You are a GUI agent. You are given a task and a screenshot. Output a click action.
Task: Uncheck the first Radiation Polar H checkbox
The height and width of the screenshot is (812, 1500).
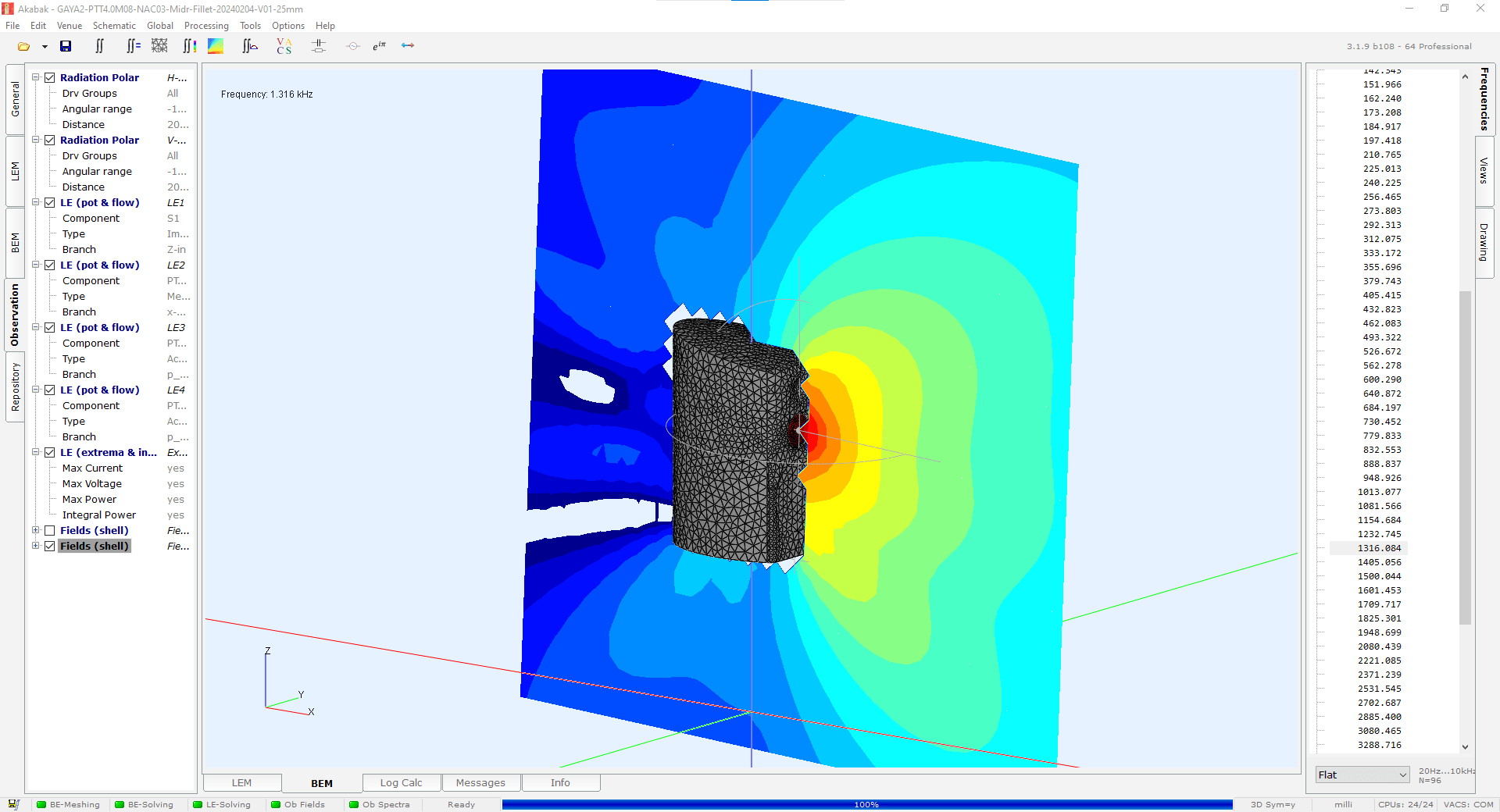50,77
